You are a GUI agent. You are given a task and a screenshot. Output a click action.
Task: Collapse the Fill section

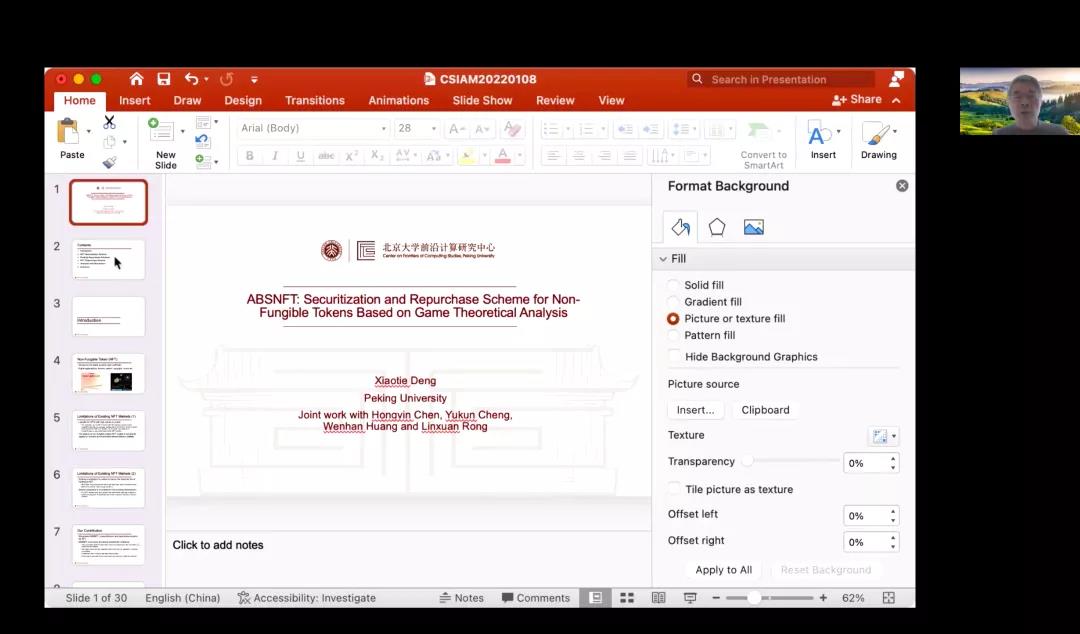[x=663, y=259]
